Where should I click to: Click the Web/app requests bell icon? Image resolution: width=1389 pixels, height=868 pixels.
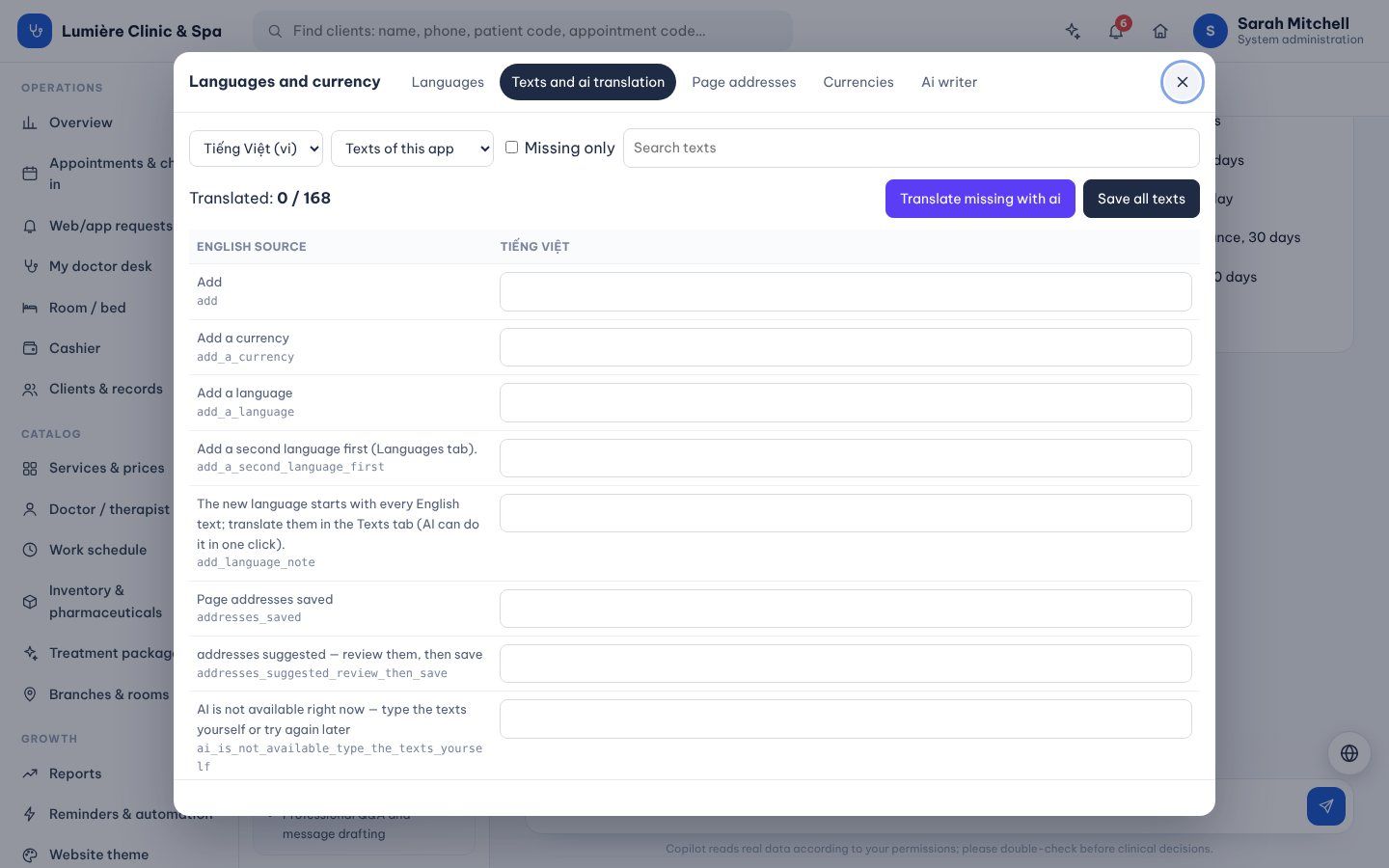tap(30, 226)
